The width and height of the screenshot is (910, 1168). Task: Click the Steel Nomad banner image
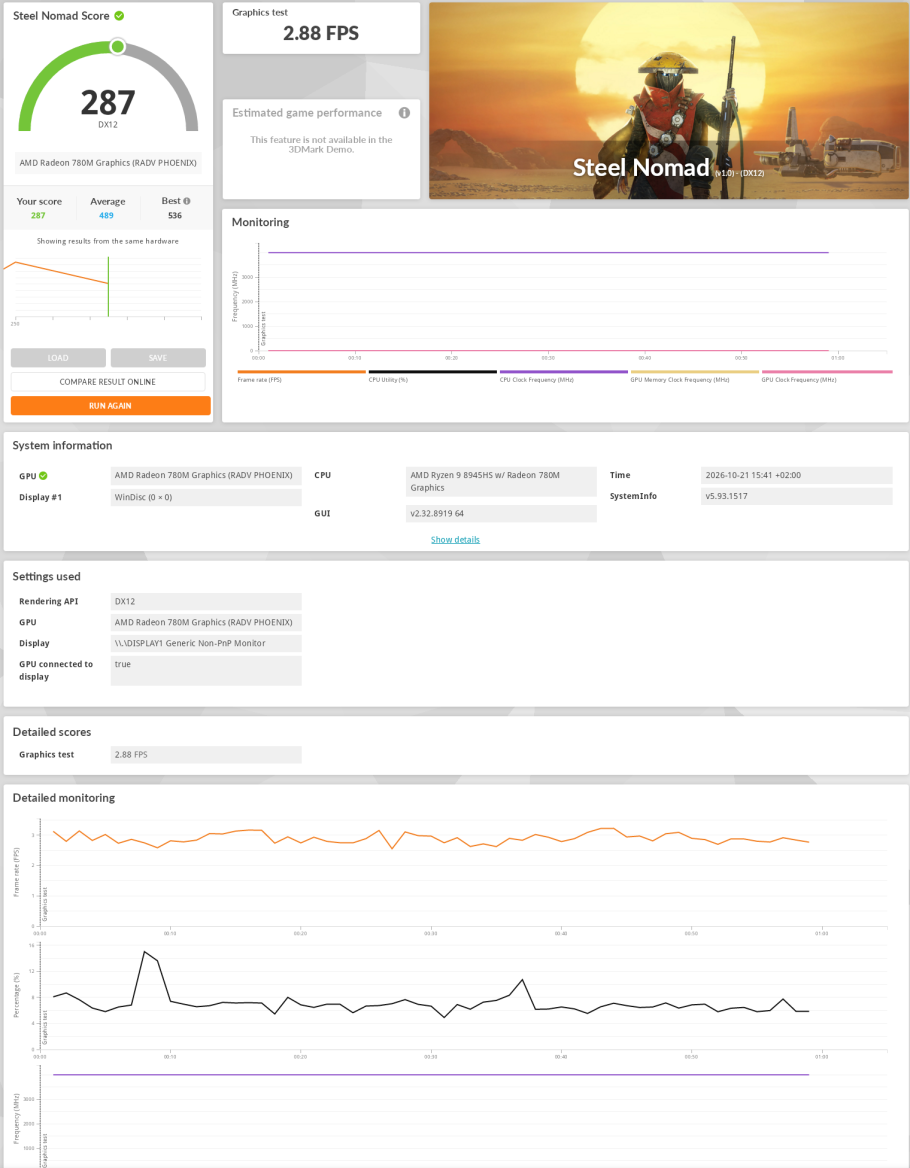[669, 101]
